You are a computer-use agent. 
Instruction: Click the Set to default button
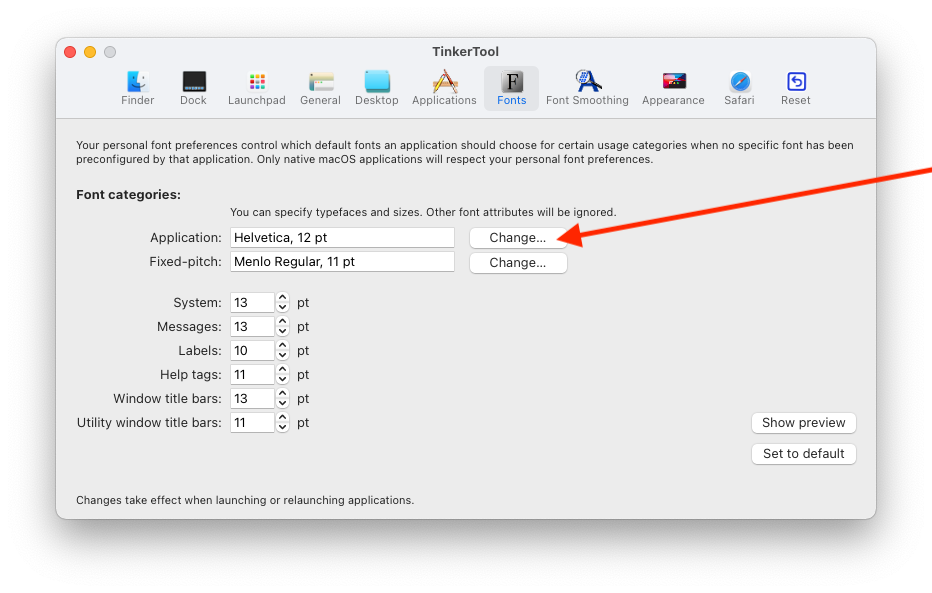804,453
